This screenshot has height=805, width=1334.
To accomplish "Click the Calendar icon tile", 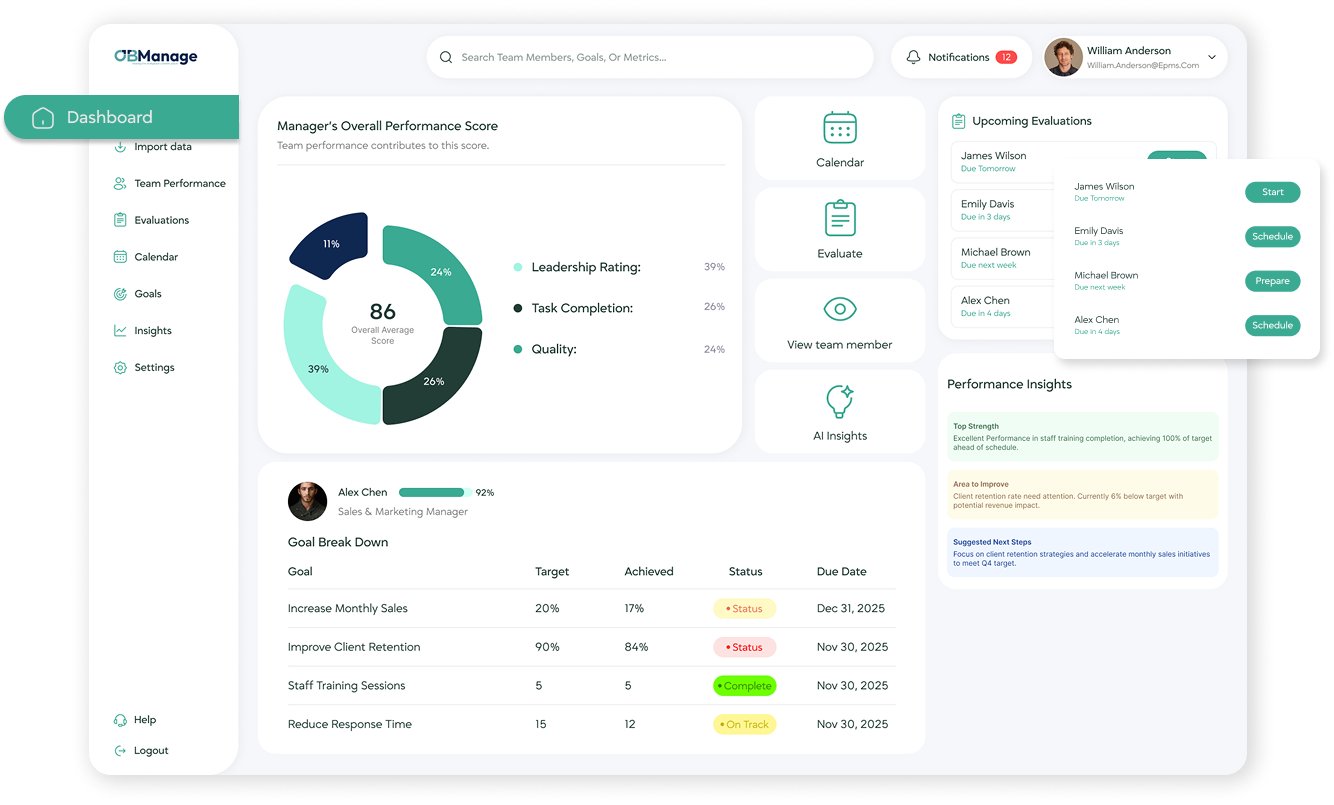I will click(839, 128).
